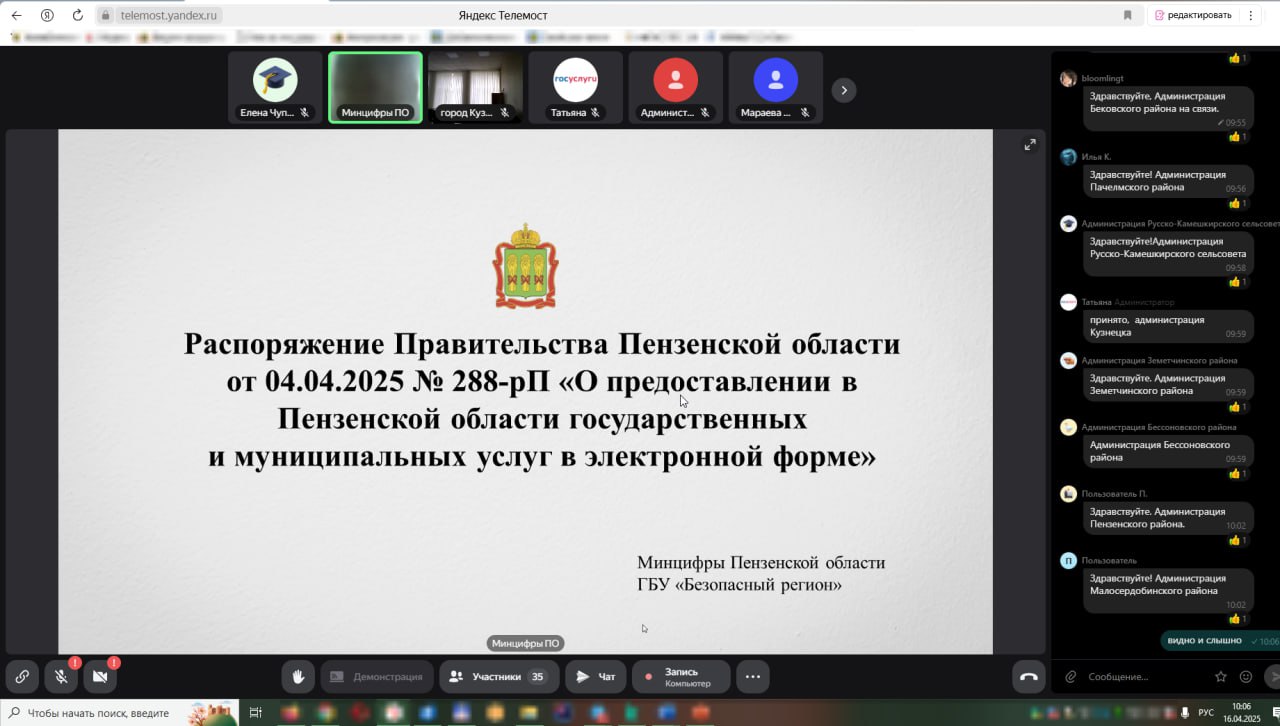Click the thumbs-up under Земетчинского района message
This screenshot has width=1280, height=726.
(1239, 407)
